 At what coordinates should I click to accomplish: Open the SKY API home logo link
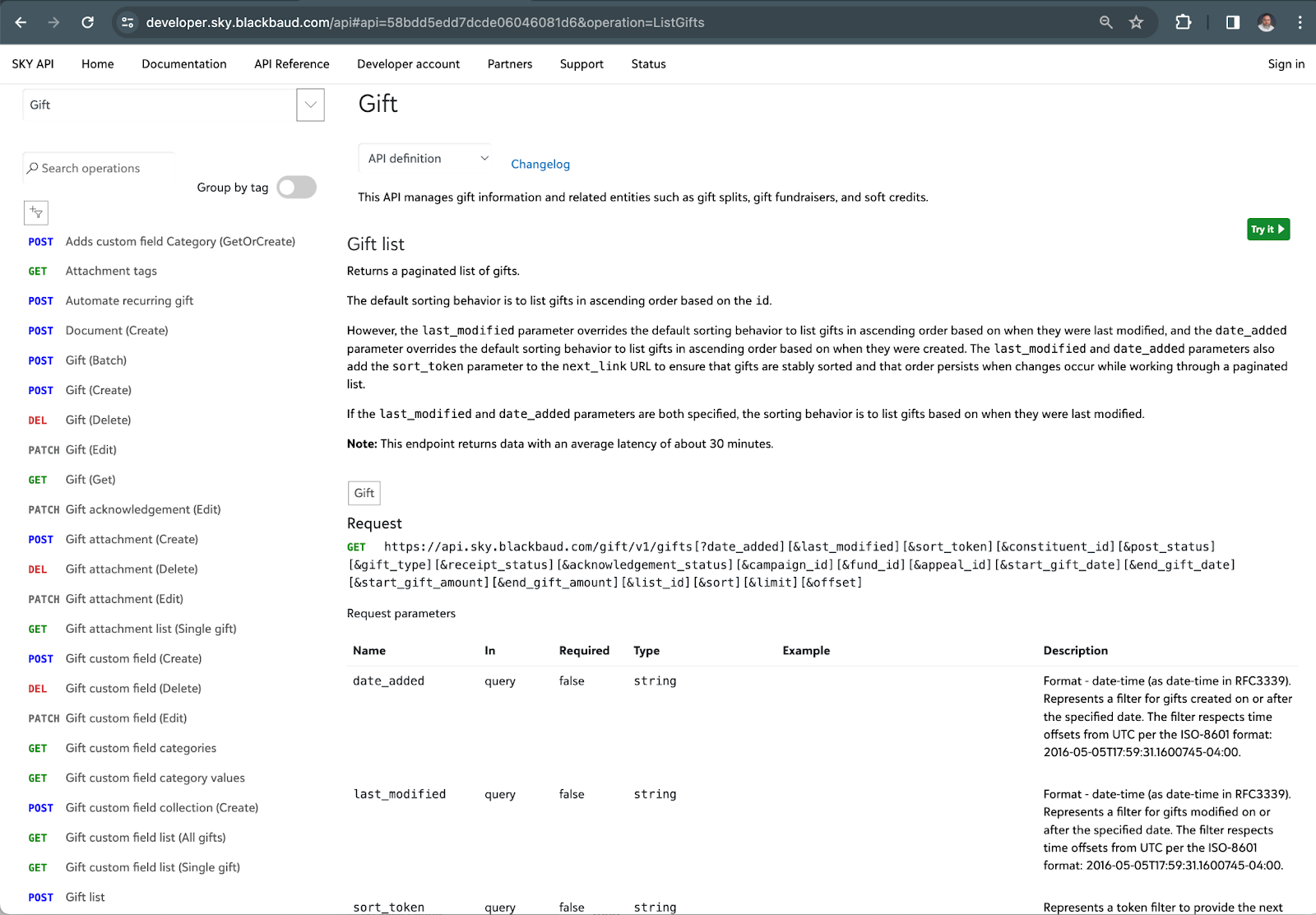pos(33,63)
